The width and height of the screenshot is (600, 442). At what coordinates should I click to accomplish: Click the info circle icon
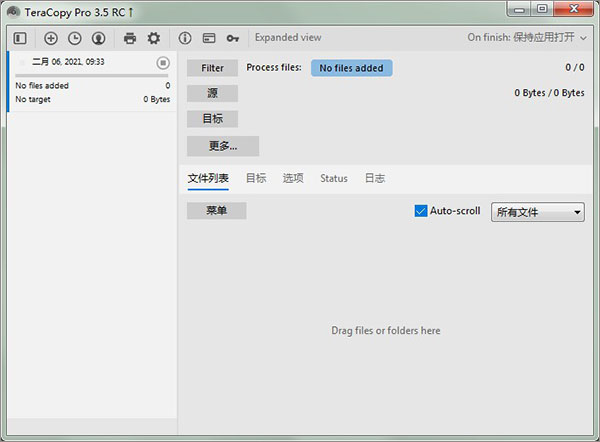(x=185, y=38)
